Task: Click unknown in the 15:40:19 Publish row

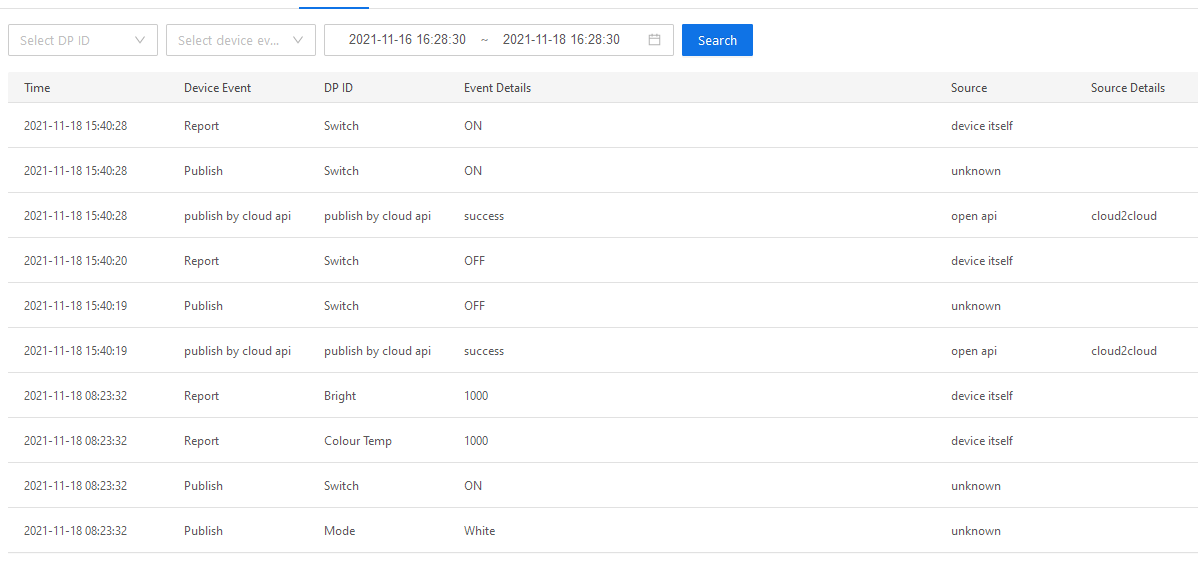Action: pos(976,306)
